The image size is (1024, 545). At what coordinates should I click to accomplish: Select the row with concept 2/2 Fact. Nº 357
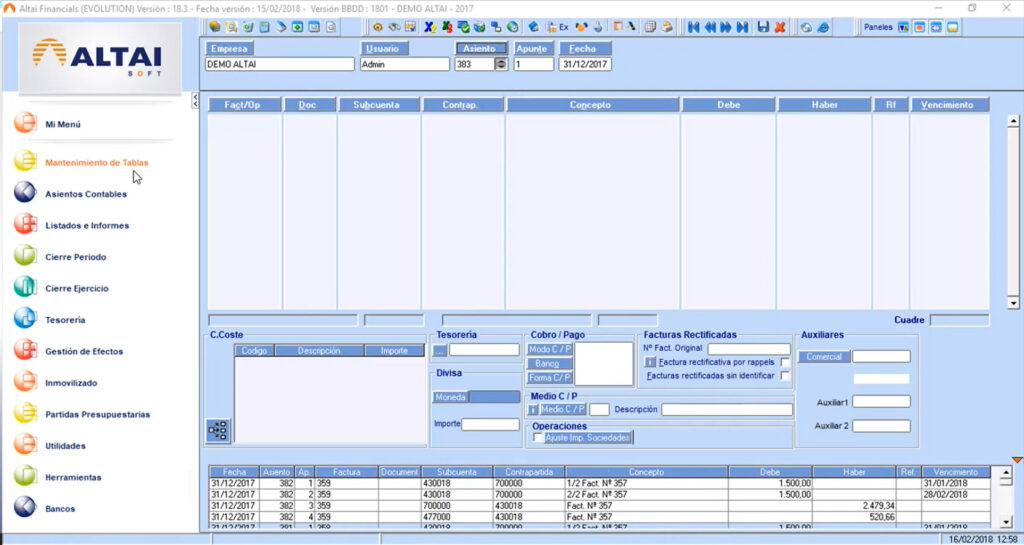tap(600, 494)
